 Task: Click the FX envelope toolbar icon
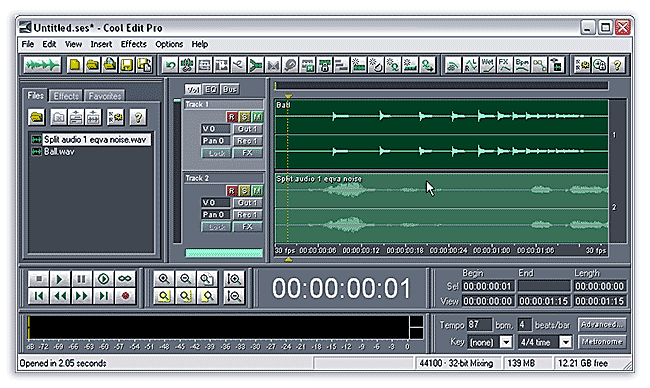504,65
